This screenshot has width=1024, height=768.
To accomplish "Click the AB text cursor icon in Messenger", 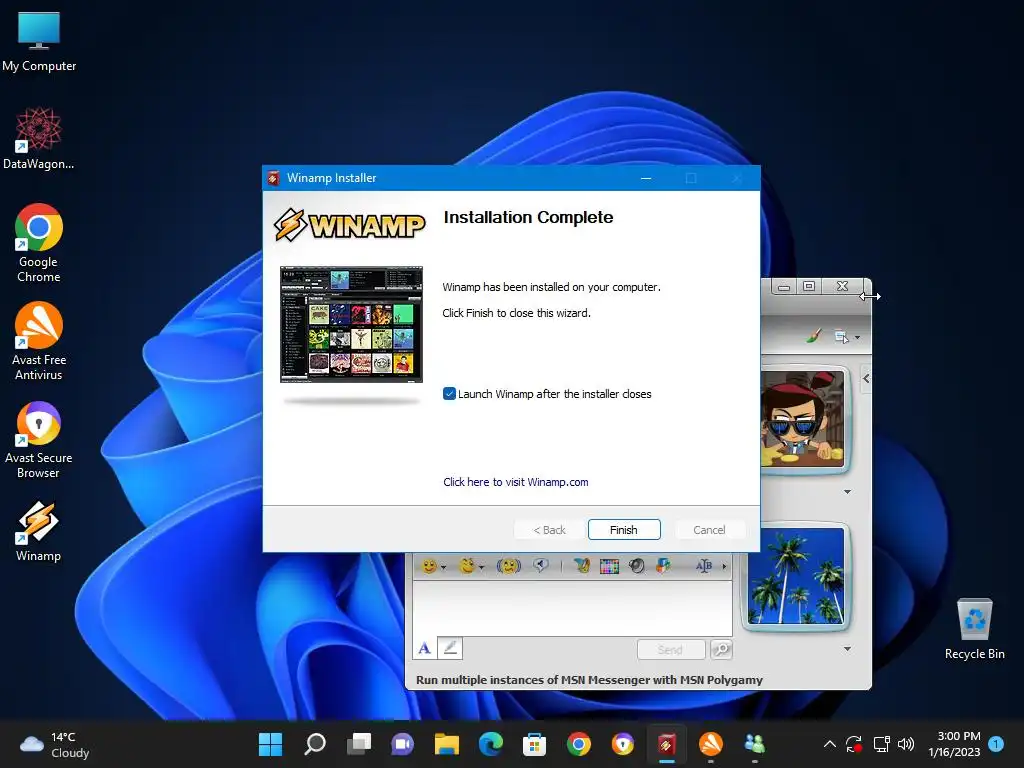I will pyautogui.click(x=704, y=566).
